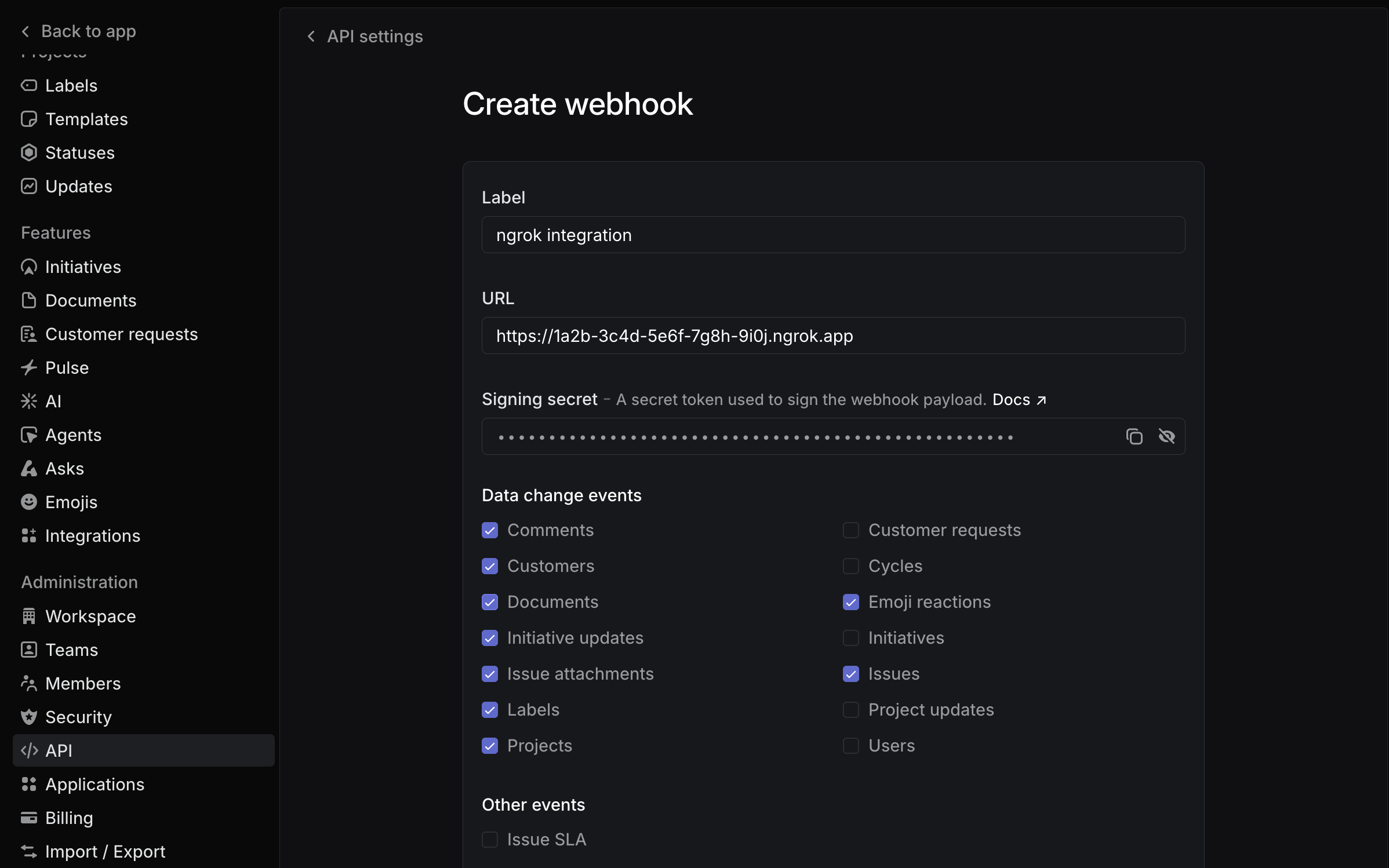Navigate to Integrations settings
1389x868 pixels.
[x=92, y=536]
